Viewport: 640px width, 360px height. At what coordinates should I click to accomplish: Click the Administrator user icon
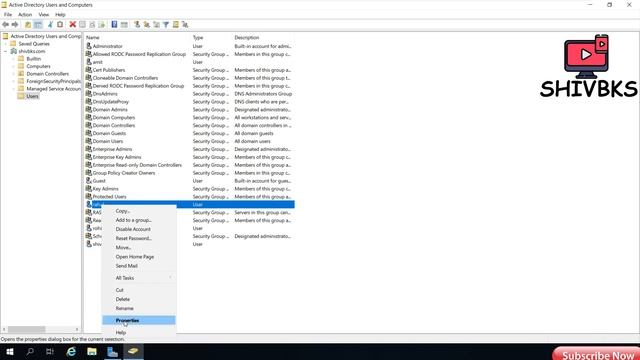click(89, 46)
